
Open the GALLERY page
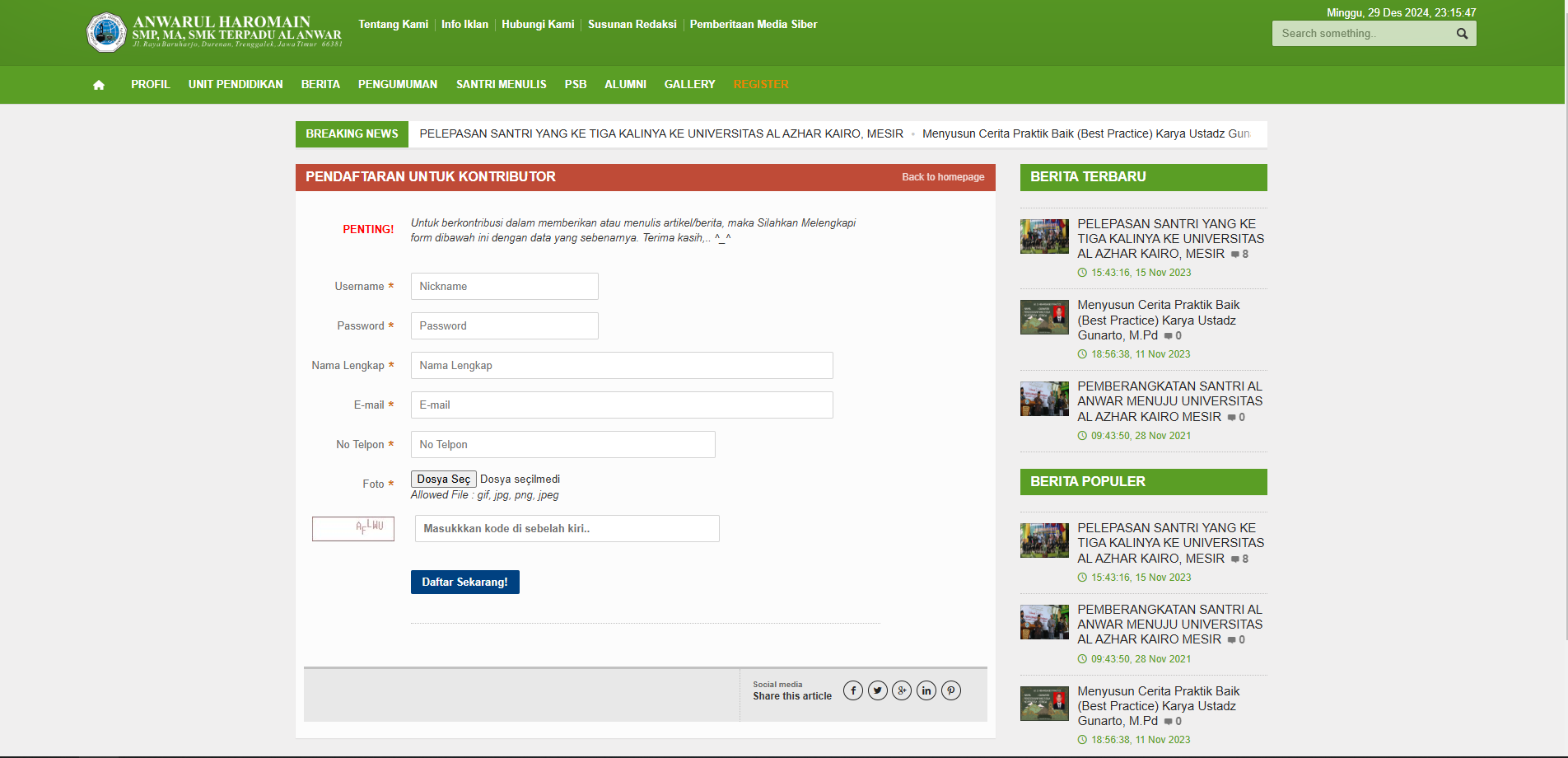pos(690,85)
